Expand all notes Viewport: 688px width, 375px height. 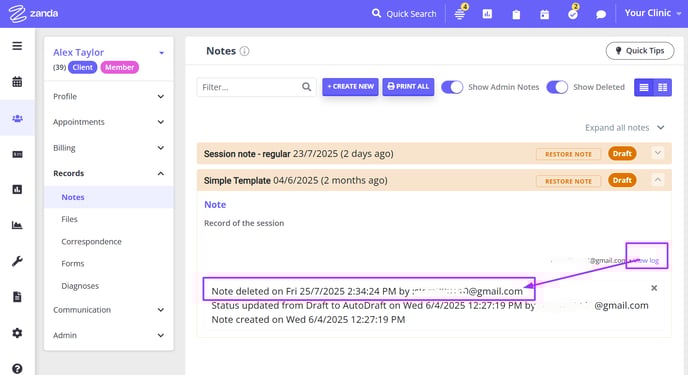pyautogui.click(x=625, y=128)
